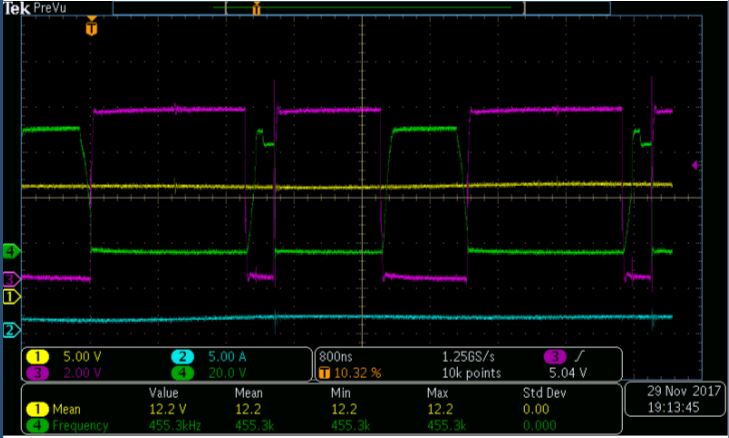Click the Value column header in measurements
This screenshot has width=729, height=438.
(x=164, y=393)
